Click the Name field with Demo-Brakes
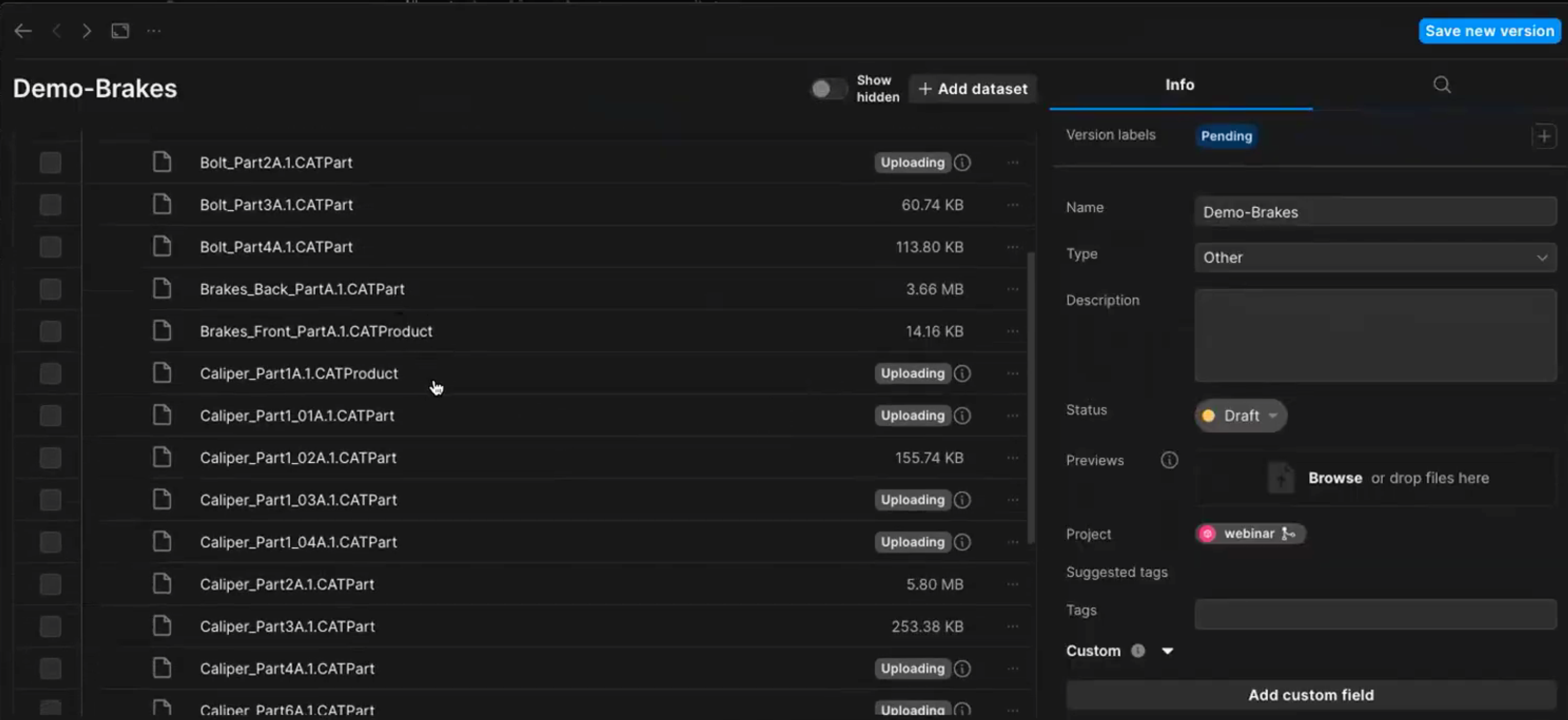The image size is (1568, 720). tap(1375, 211)
